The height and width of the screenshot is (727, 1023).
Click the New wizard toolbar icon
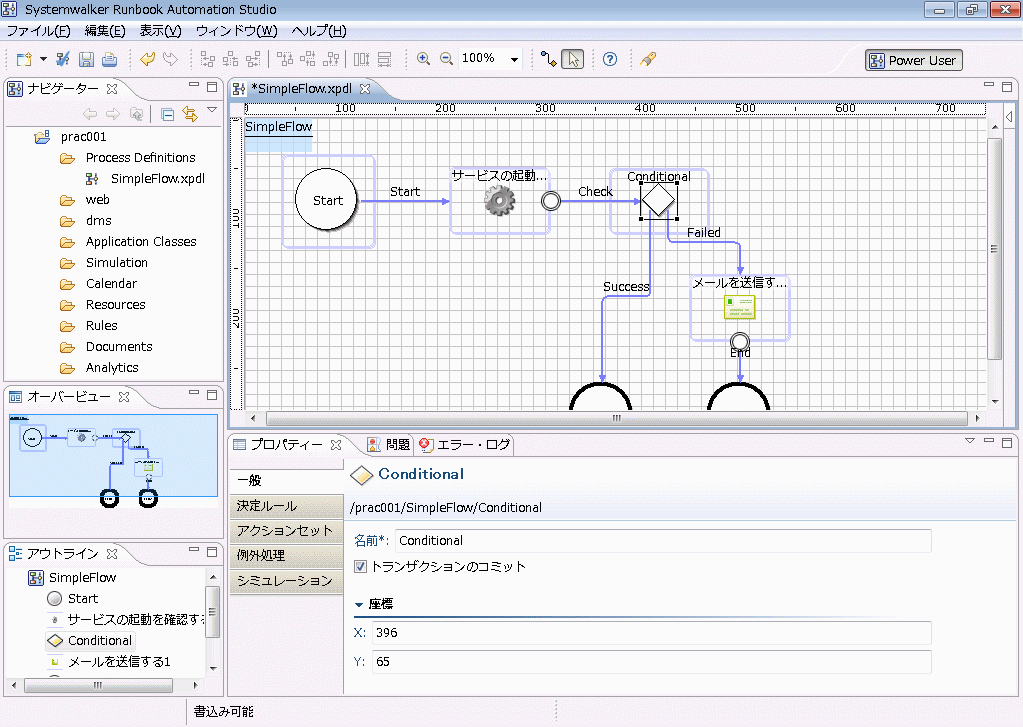point(24,59)
